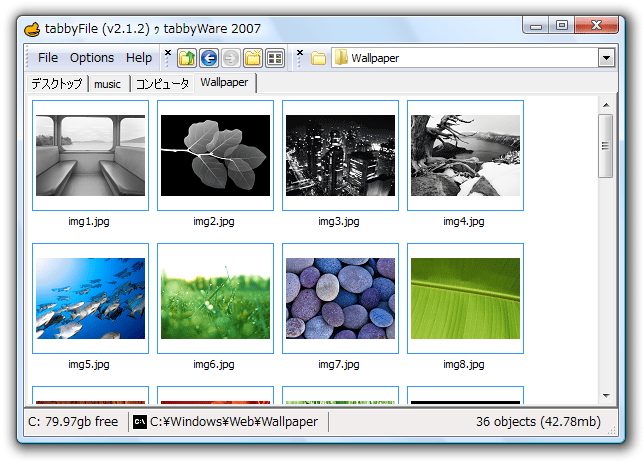Open the File menu
Image resolution: width=644 pixels, height=462 pixels.
click(48, 58)
